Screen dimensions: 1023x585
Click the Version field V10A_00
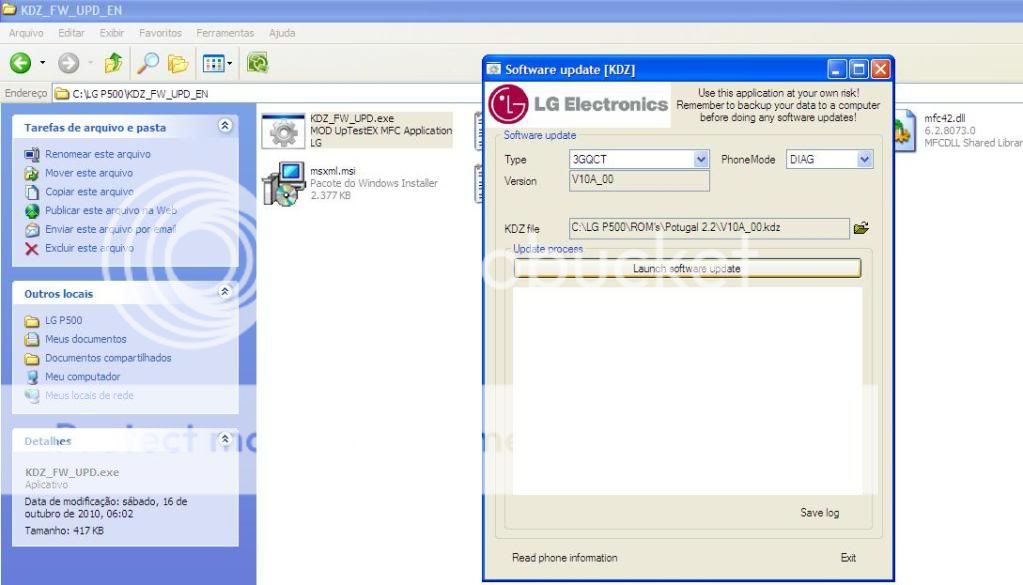[639, 181]
